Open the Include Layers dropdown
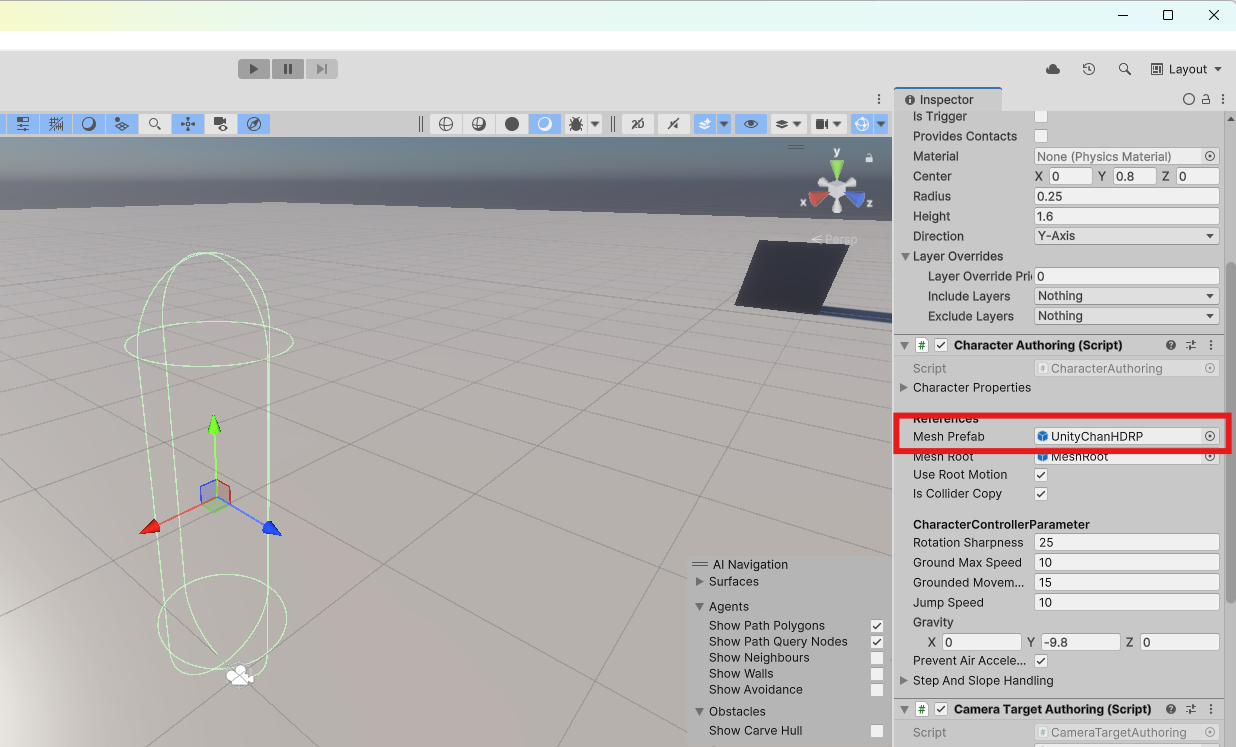The width and height of the screenshot is (1236, 747). point(1126,296)
